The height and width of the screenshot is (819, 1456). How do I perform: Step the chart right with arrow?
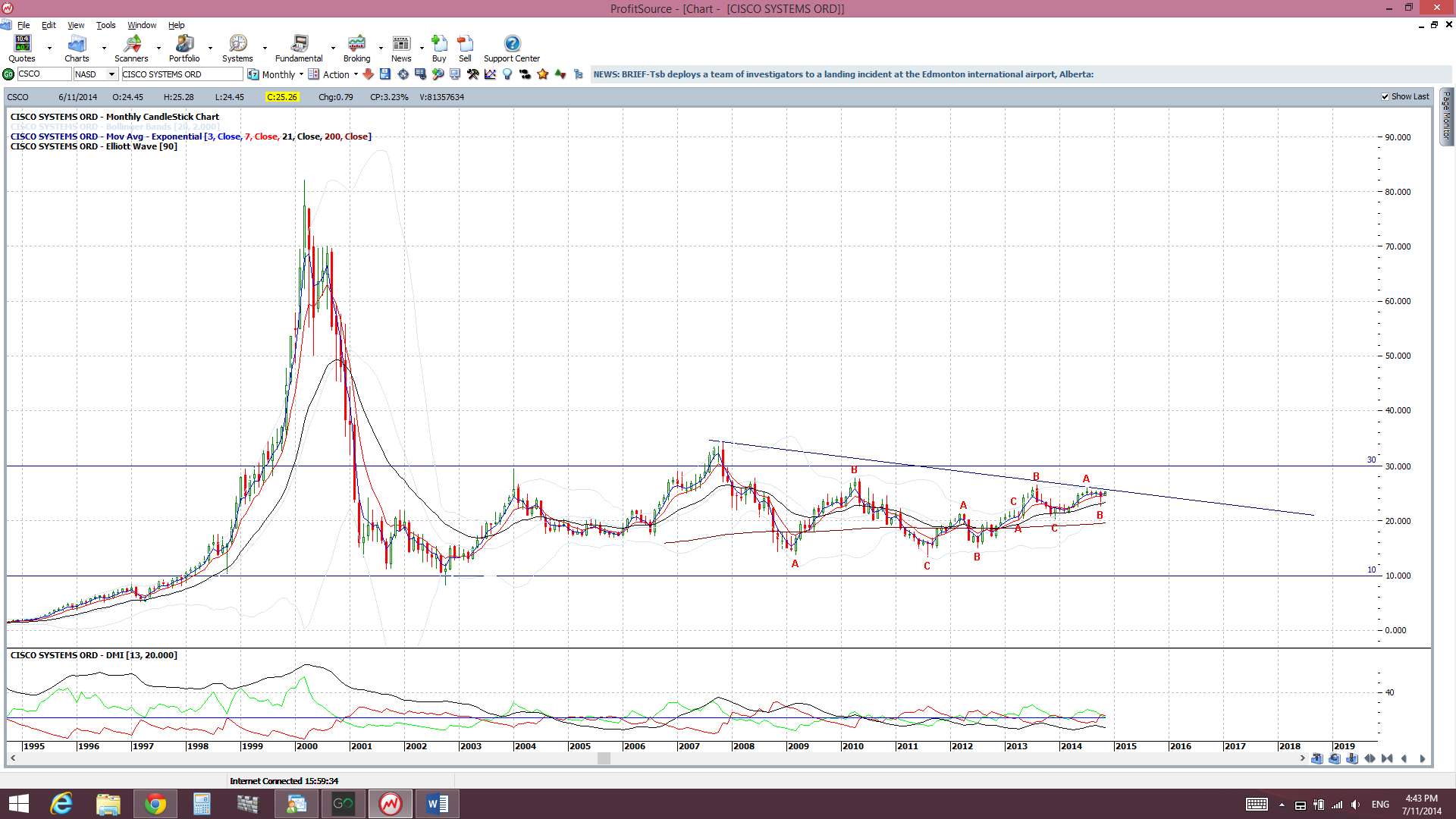(1422, 758)
